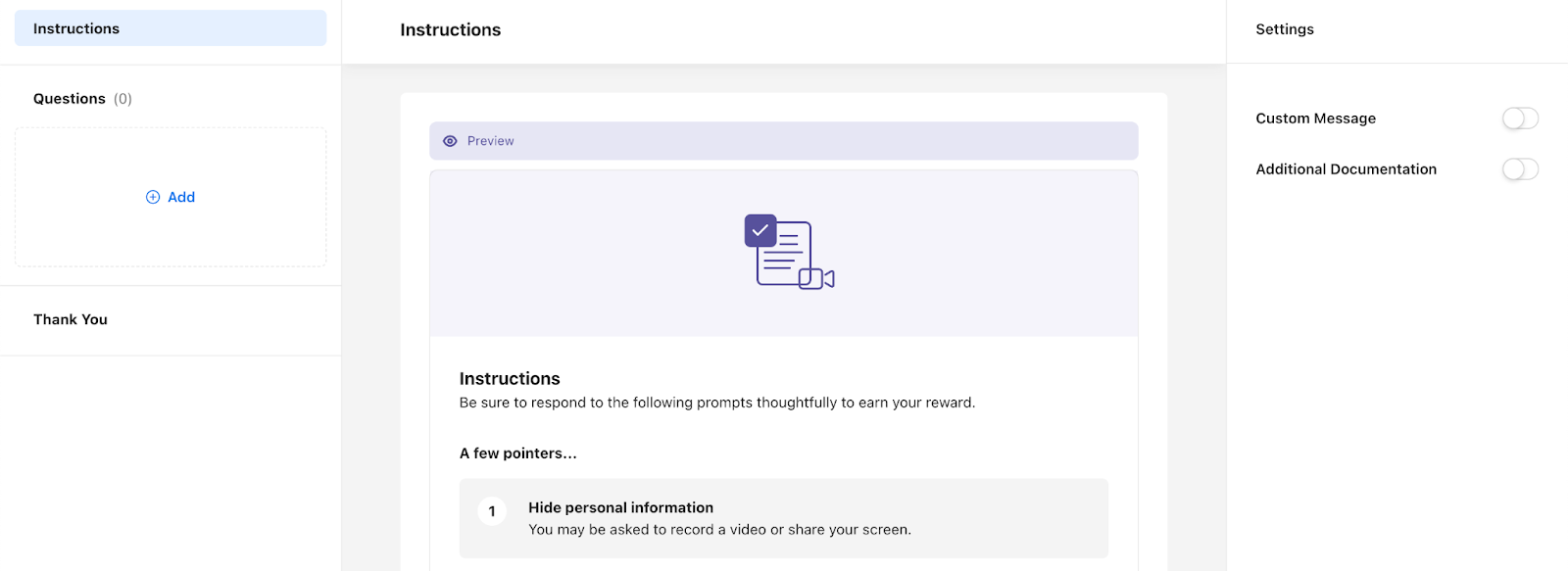
Task: Select the Instructions tab in the sidebar
Action: click(171, 28)
